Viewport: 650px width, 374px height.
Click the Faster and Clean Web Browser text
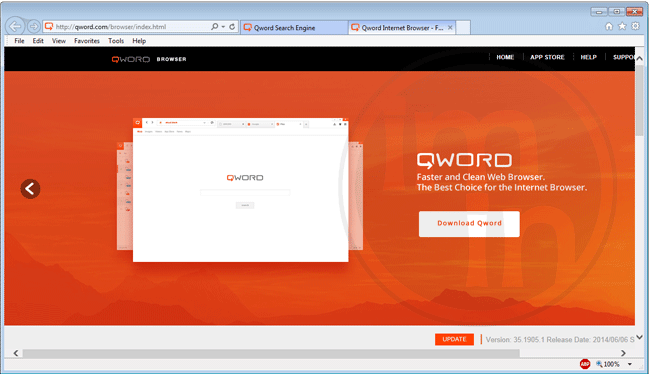click(481, 177)
